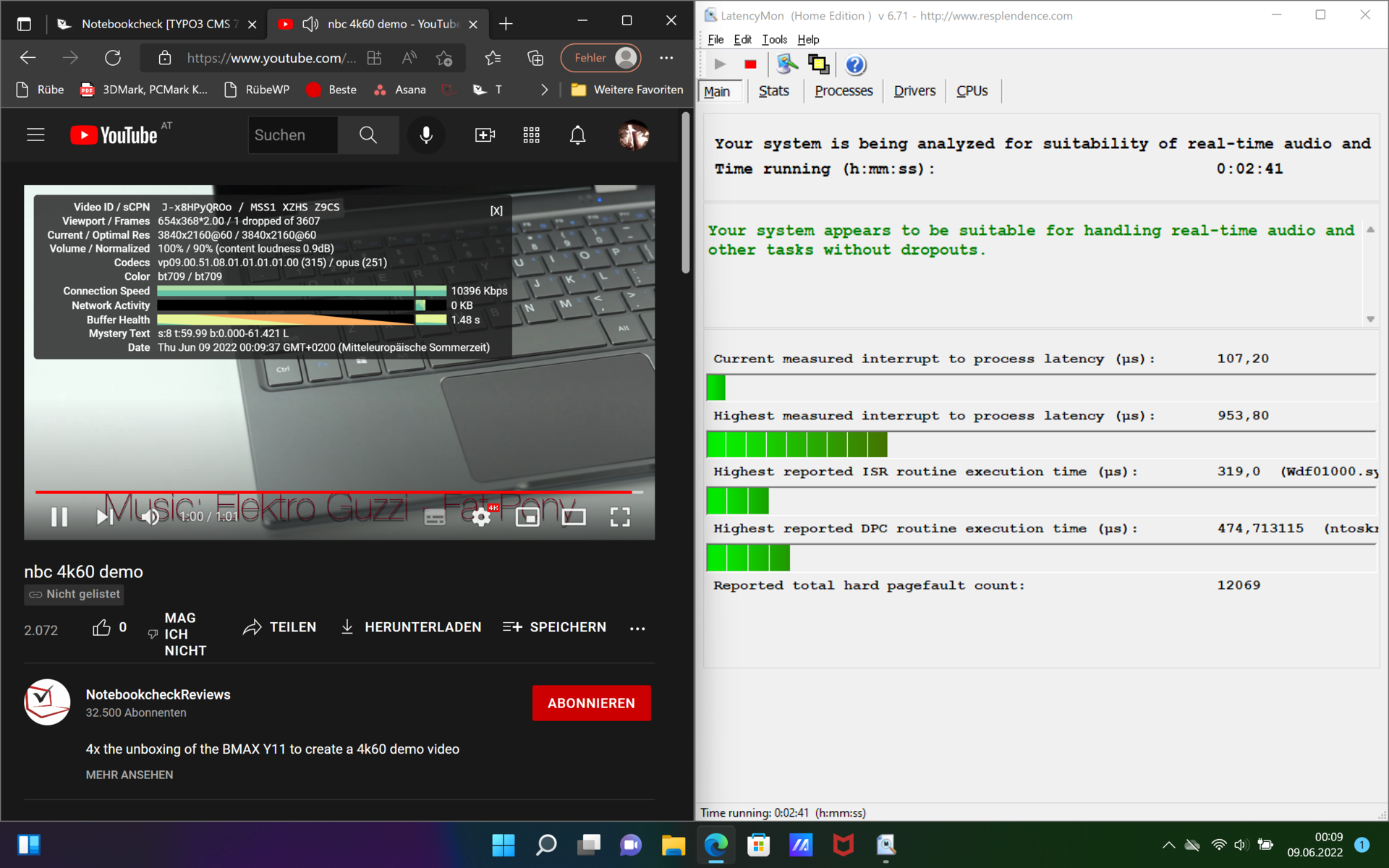Screen dimensions: 1389x868
Task: Click the YouTube create video icon
Action: tap(485, 135)
